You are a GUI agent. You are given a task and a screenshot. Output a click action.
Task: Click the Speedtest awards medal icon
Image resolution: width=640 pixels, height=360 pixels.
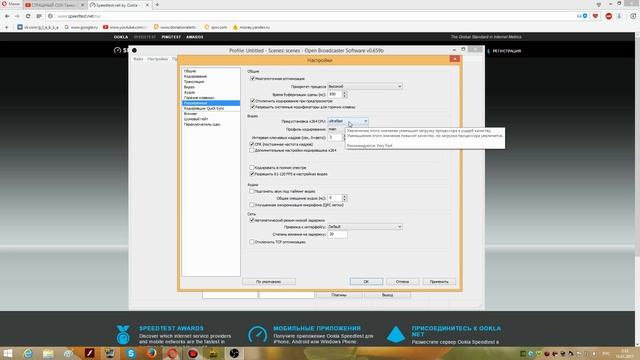[x=122, y=335]
